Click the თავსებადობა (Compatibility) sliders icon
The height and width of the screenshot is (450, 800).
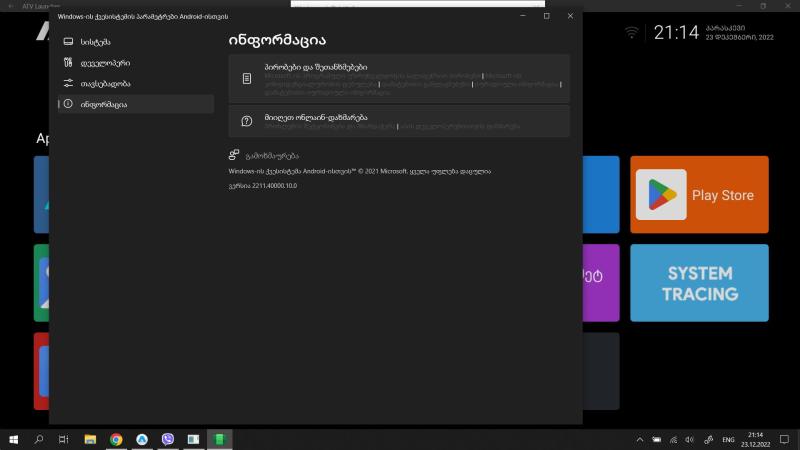click(68, 83)
